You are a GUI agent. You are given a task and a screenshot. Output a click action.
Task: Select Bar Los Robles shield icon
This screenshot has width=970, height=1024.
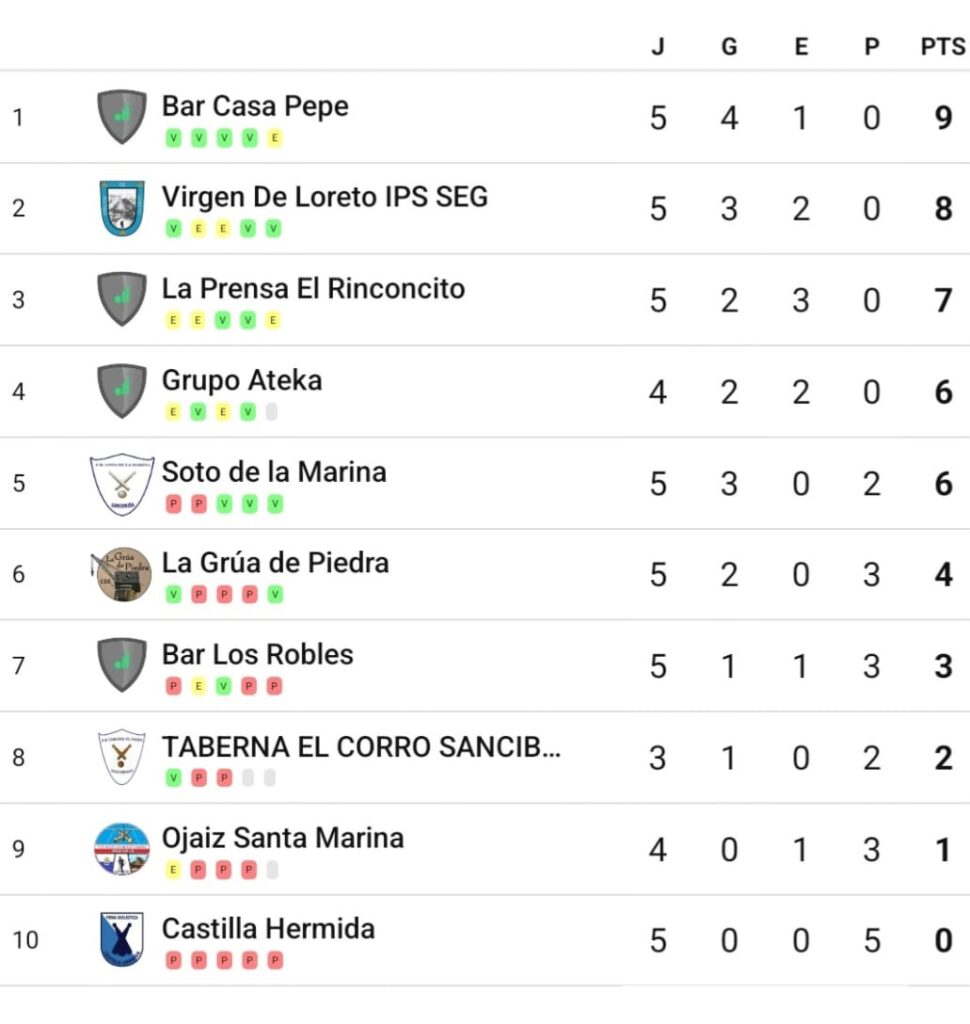pos(121,665)
